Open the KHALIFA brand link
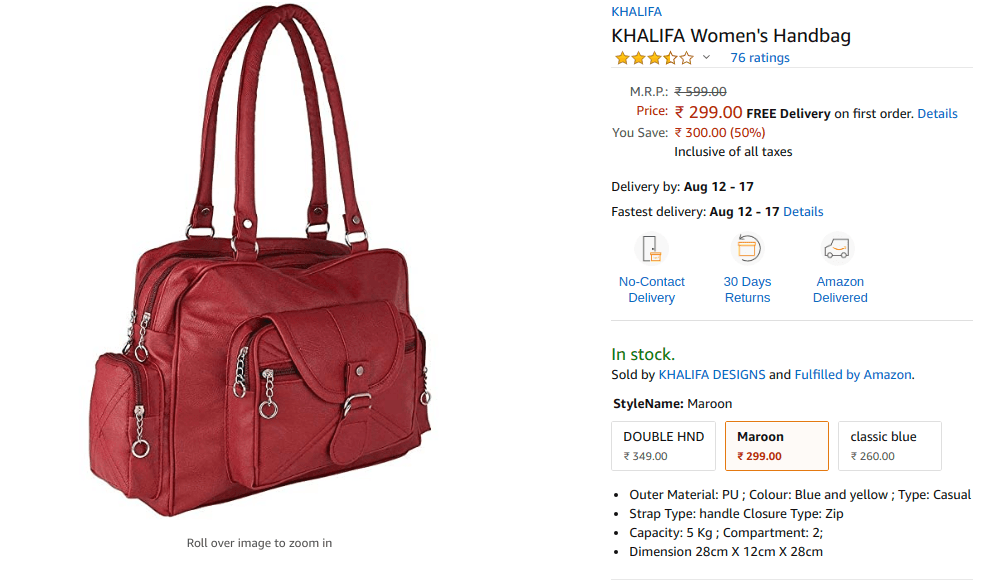The height and width of the screenshot is (582, 986). click(x=636, y=11)
